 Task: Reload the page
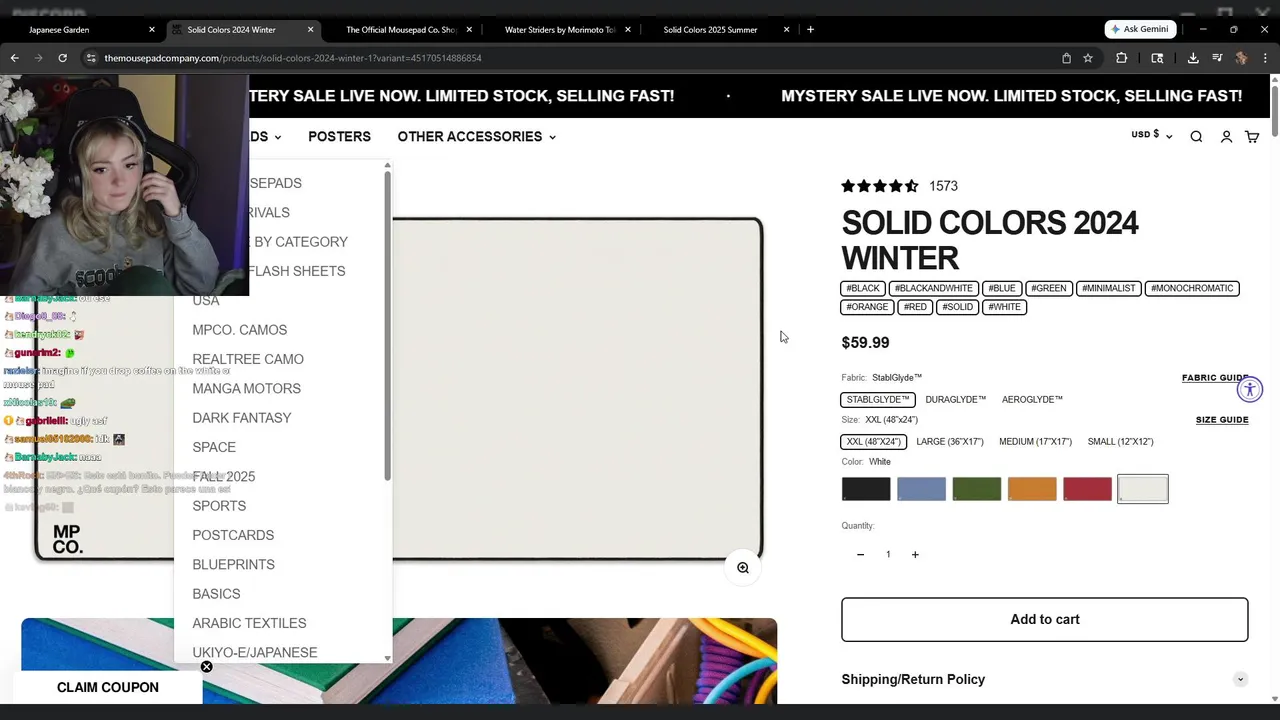(62, 58)
